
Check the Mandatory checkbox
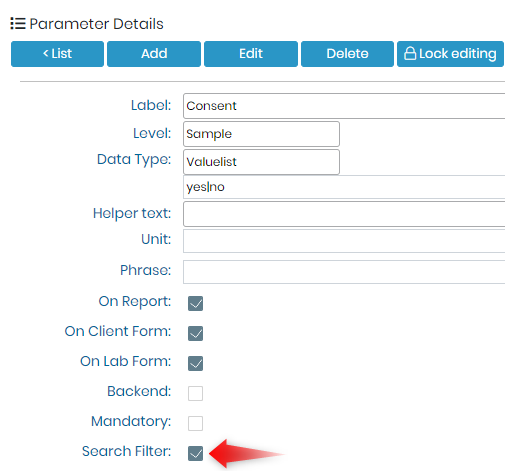coord(195,423)
